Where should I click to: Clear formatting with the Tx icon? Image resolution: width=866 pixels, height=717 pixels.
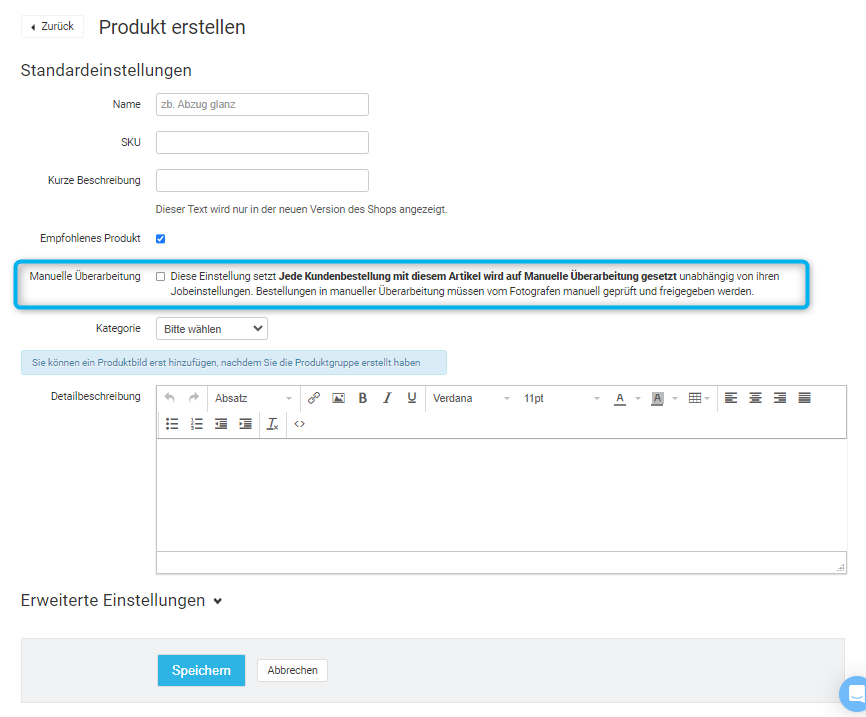click(x=273, y=424)
